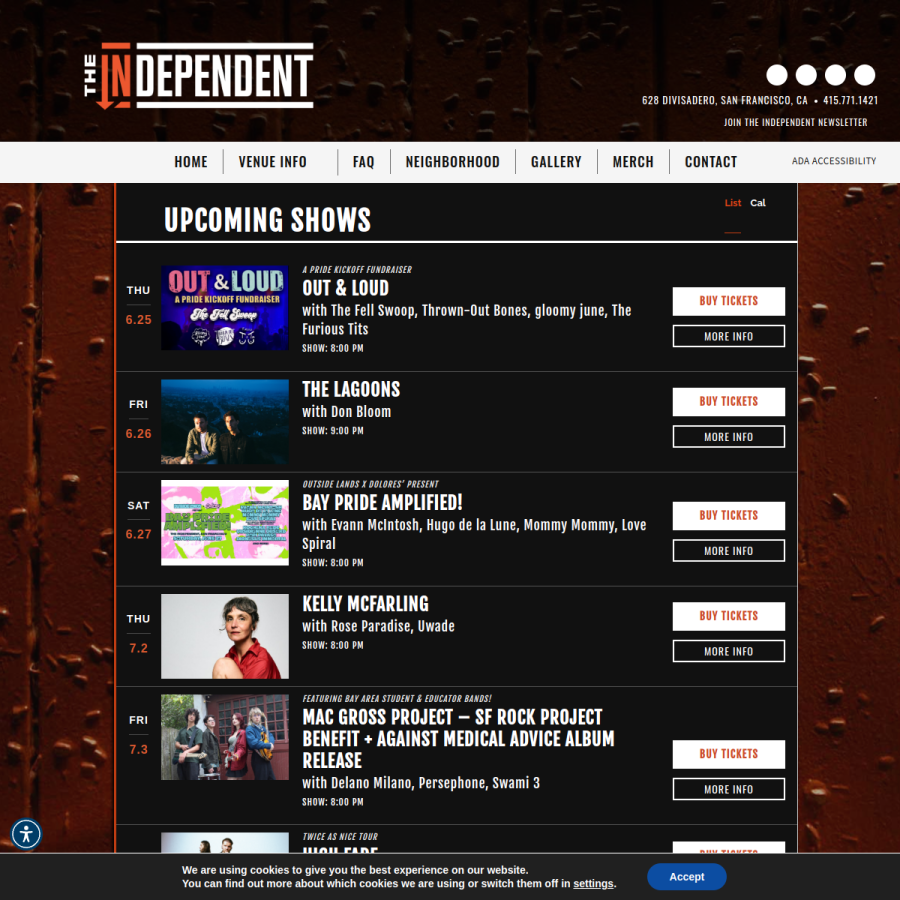
Task: Open the cookie settings link
Action: tap(593, 884)
